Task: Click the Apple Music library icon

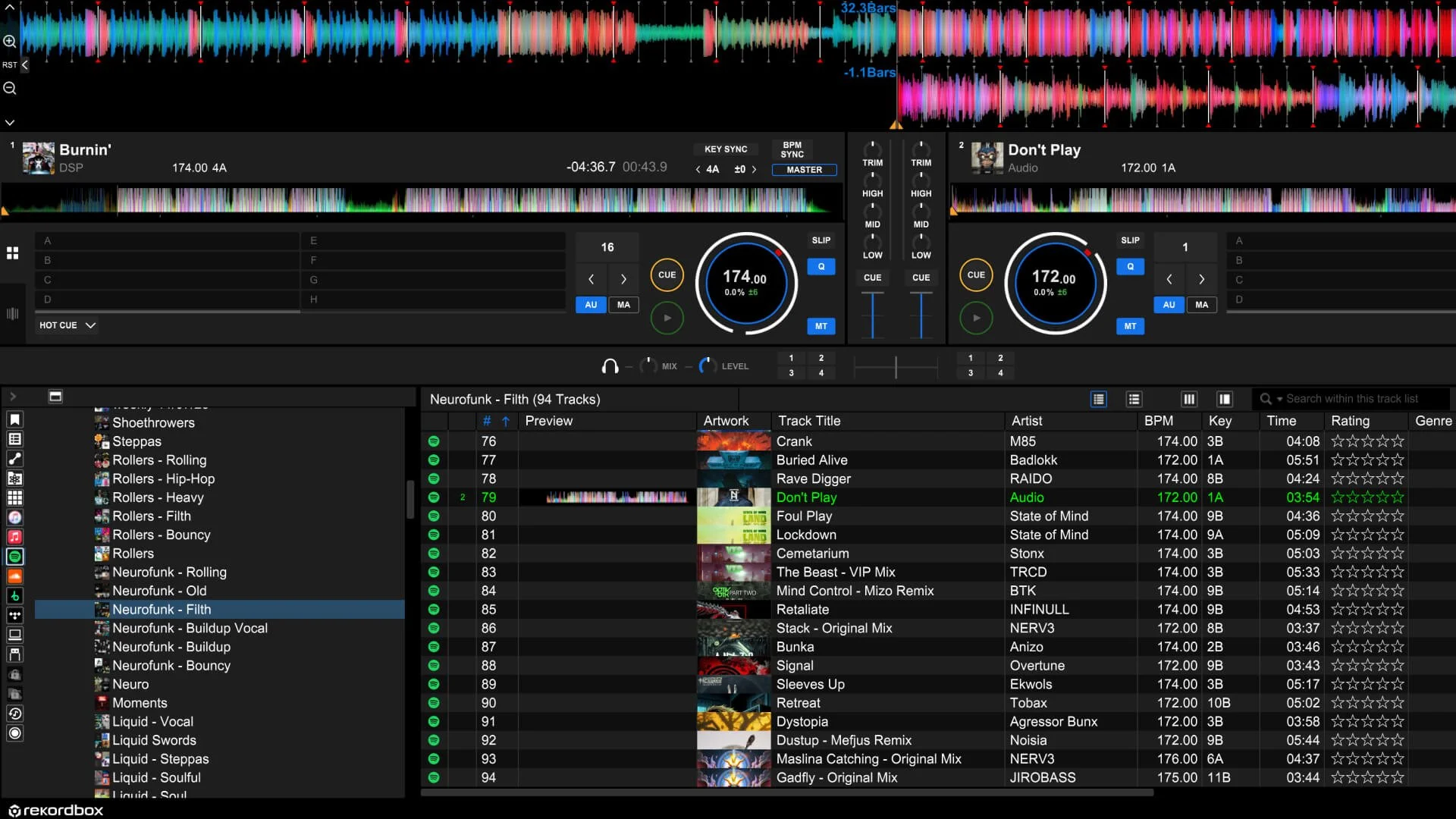Action: (14, 537)
